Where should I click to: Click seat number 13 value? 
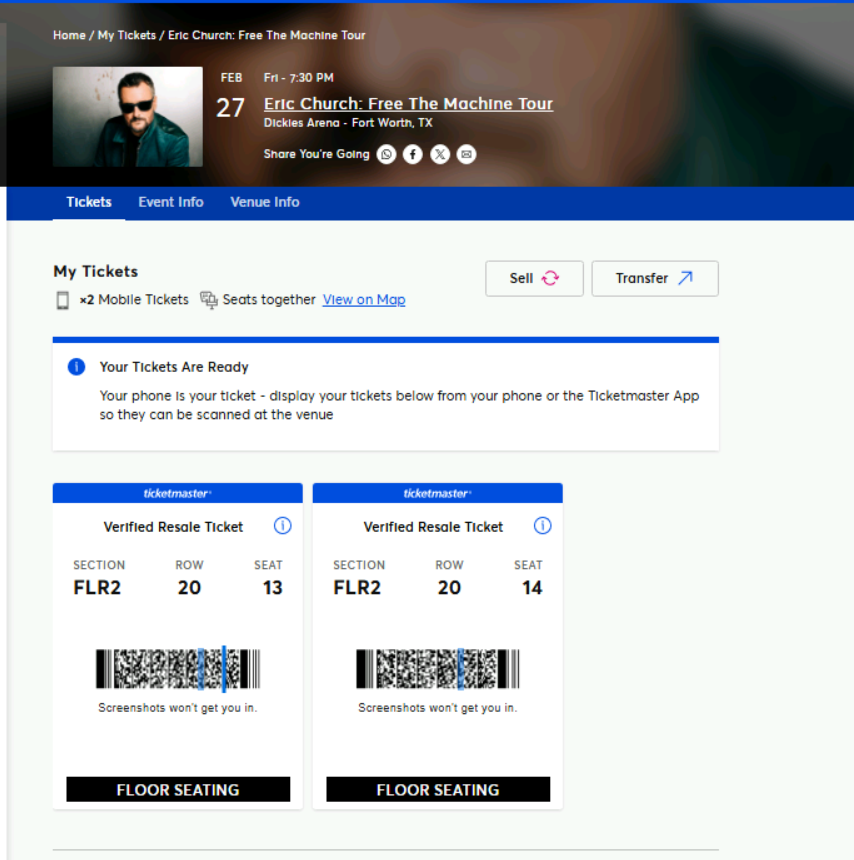(272, 588)
